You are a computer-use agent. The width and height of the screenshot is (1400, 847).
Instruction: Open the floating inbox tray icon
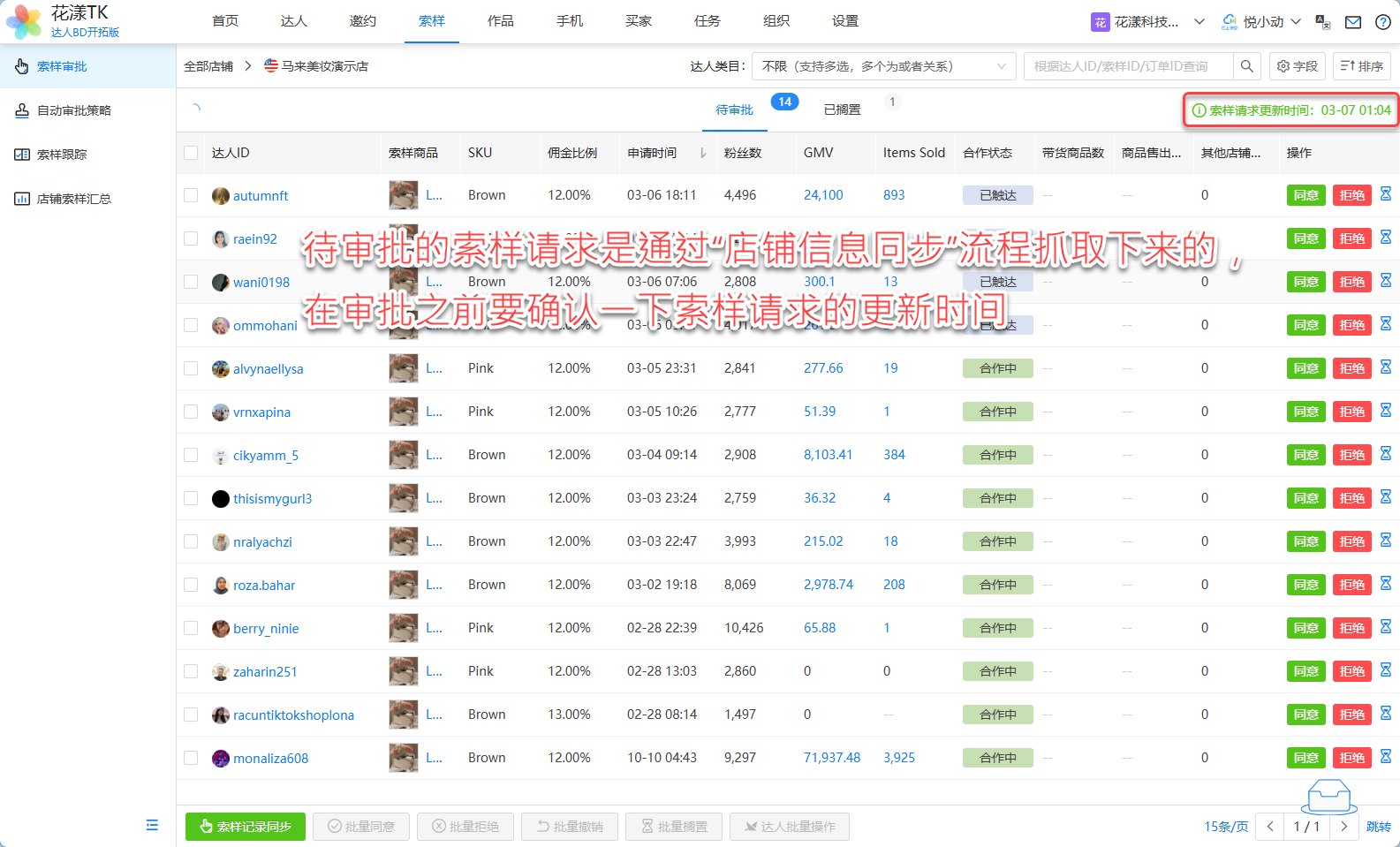click(1328, 798)
